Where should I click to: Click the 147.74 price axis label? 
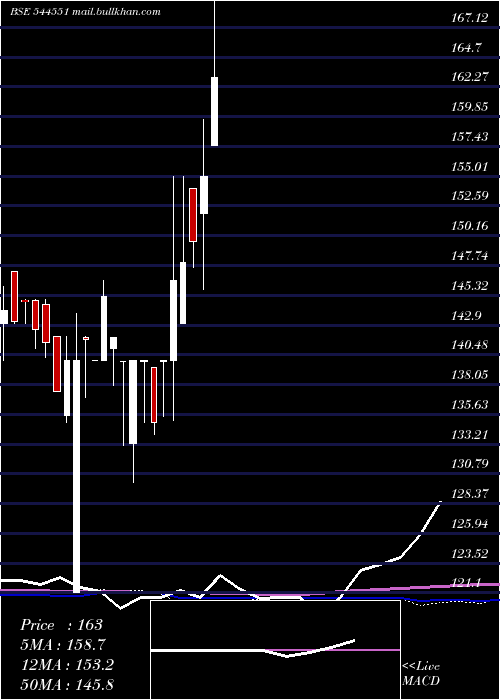469,256
